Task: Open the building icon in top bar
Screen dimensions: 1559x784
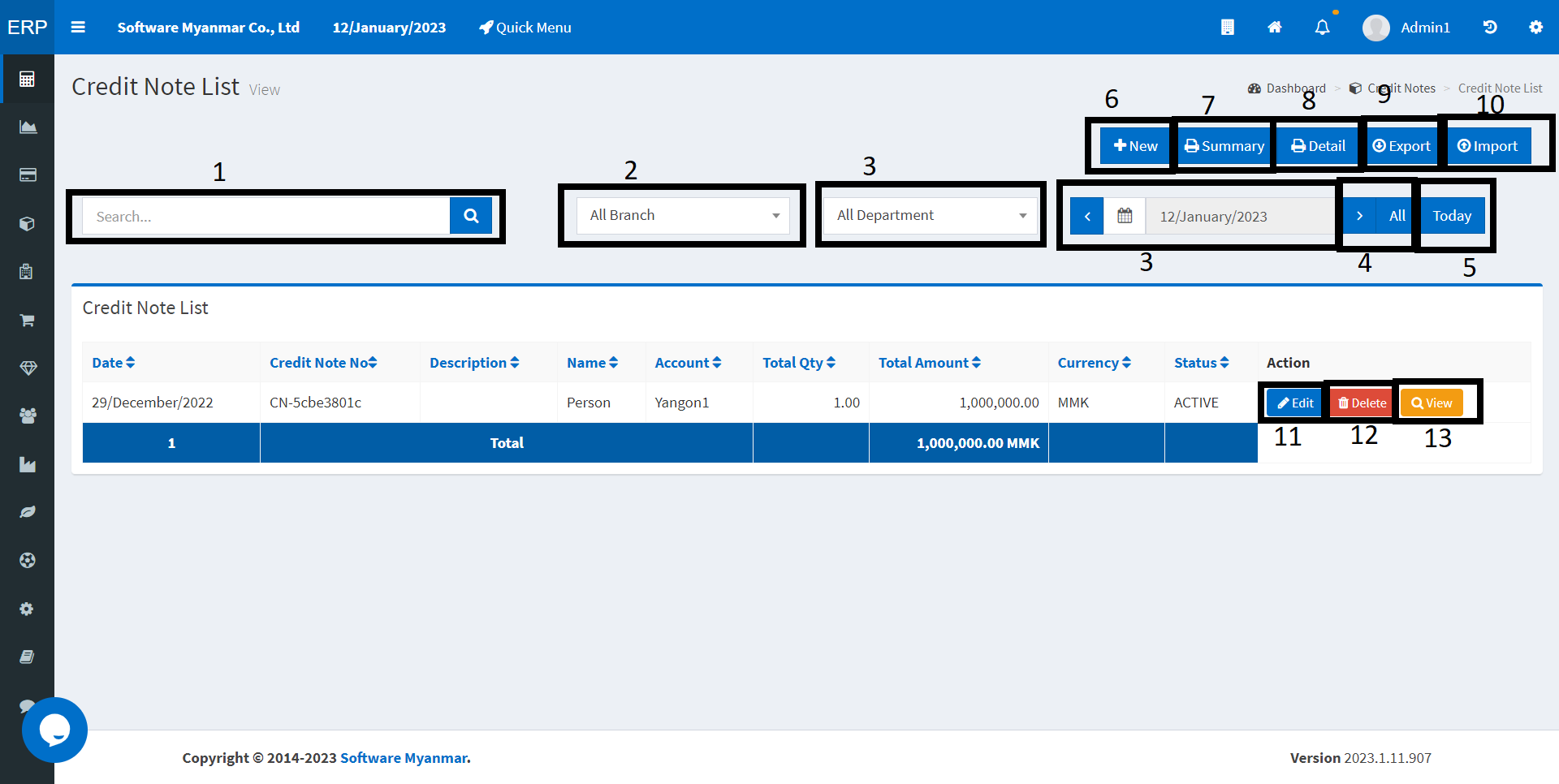Action: (x=1227, y=28)
